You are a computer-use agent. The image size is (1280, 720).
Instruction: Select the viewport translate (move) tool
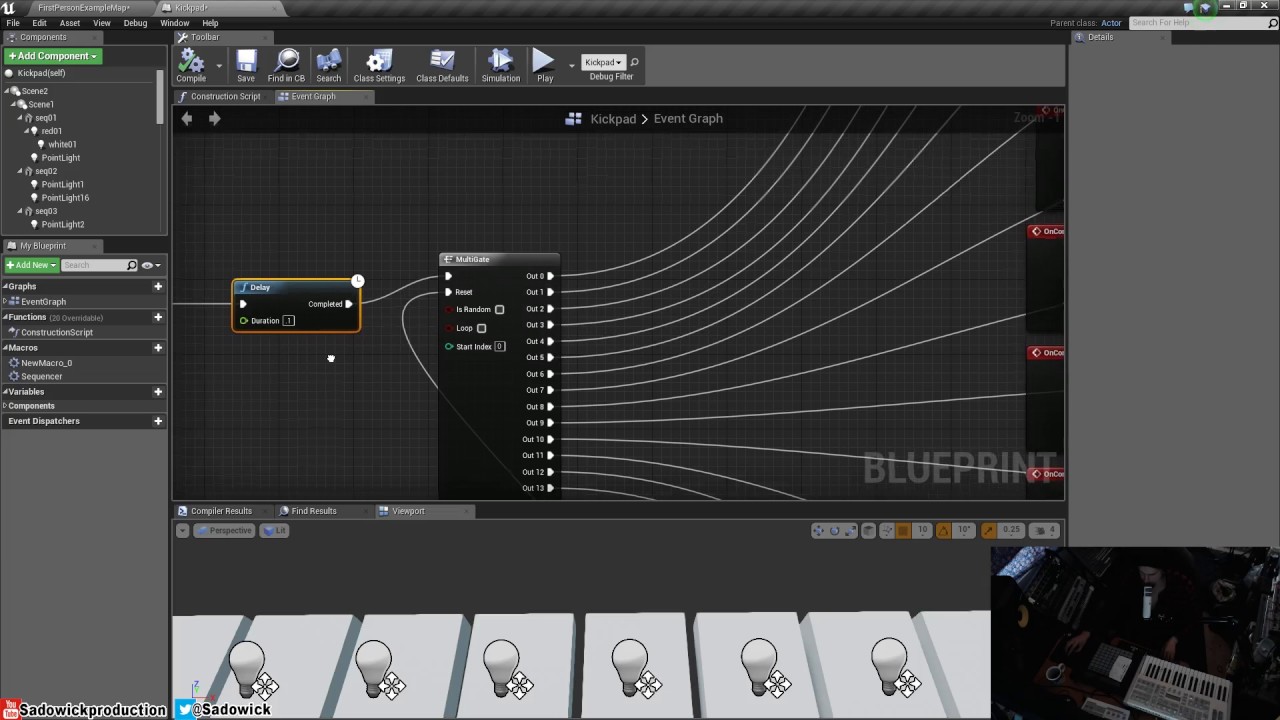(x=818, y=530)
